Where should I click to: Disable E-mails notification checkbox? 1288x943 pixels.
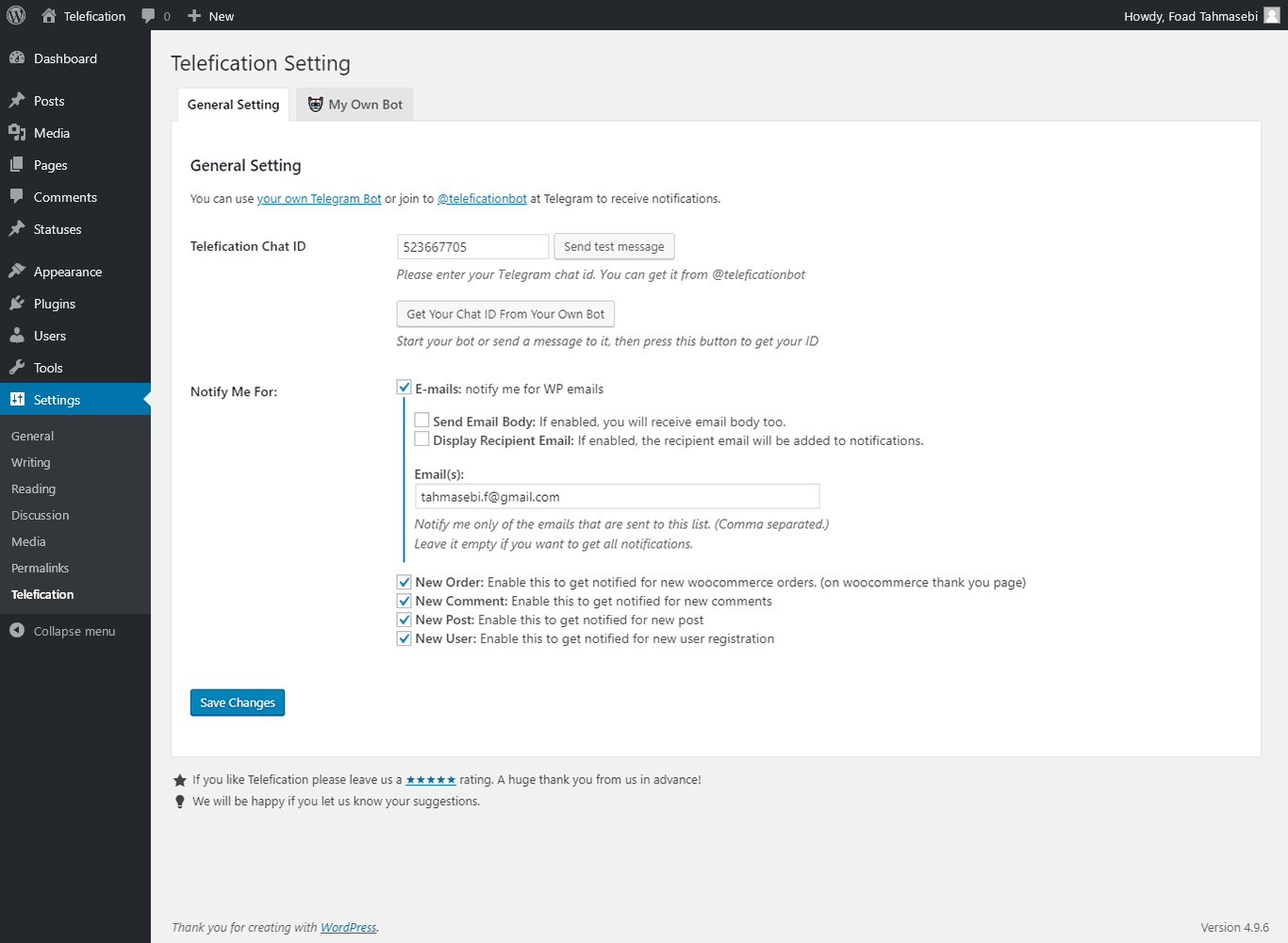tap(405, 388)
